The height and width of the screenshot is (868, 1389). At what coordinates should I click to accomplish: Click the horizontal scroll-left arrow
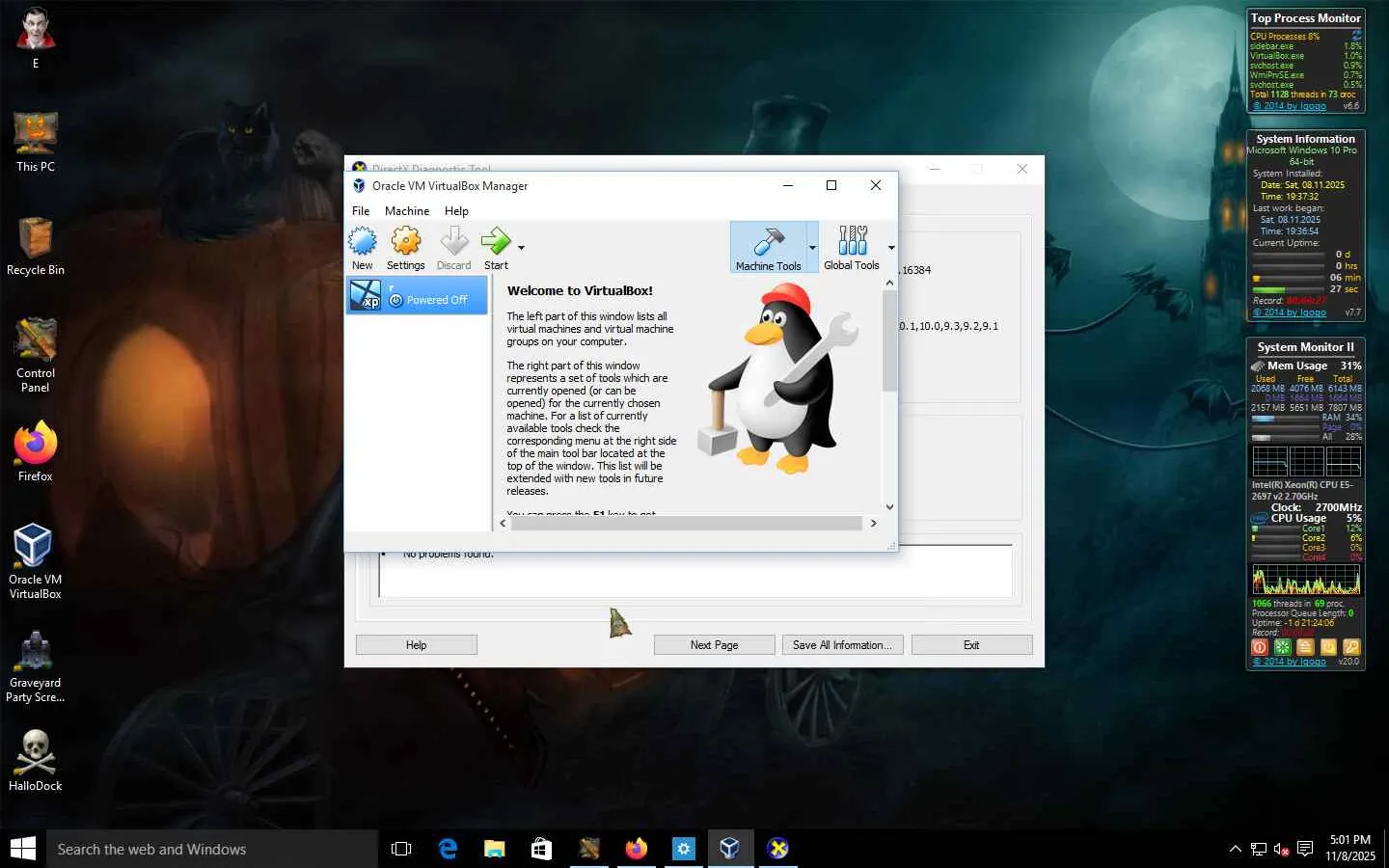pos(503,523)
